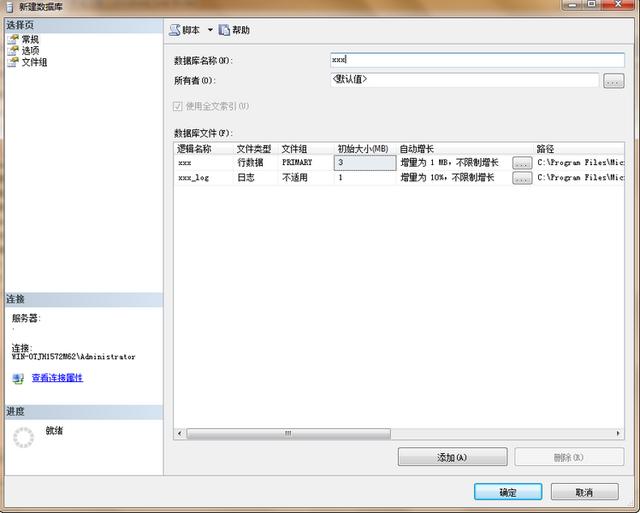Focus the 数据库名称 input field

click(477, 60)
